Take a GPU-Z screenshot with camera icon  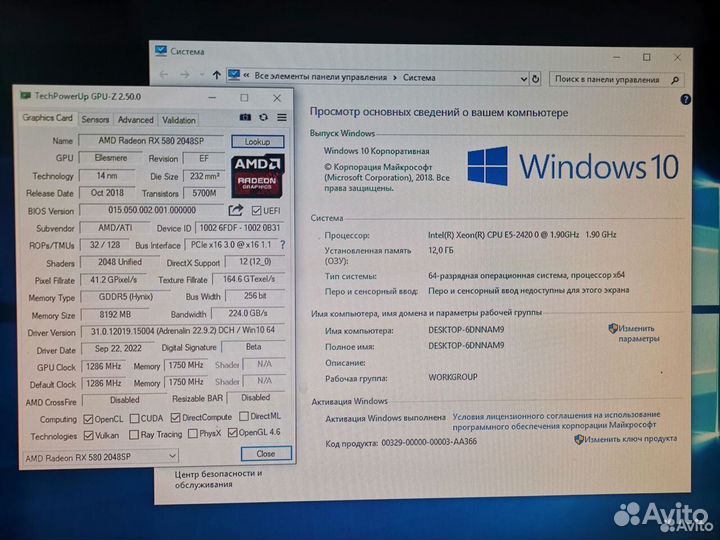pos(245,118)
